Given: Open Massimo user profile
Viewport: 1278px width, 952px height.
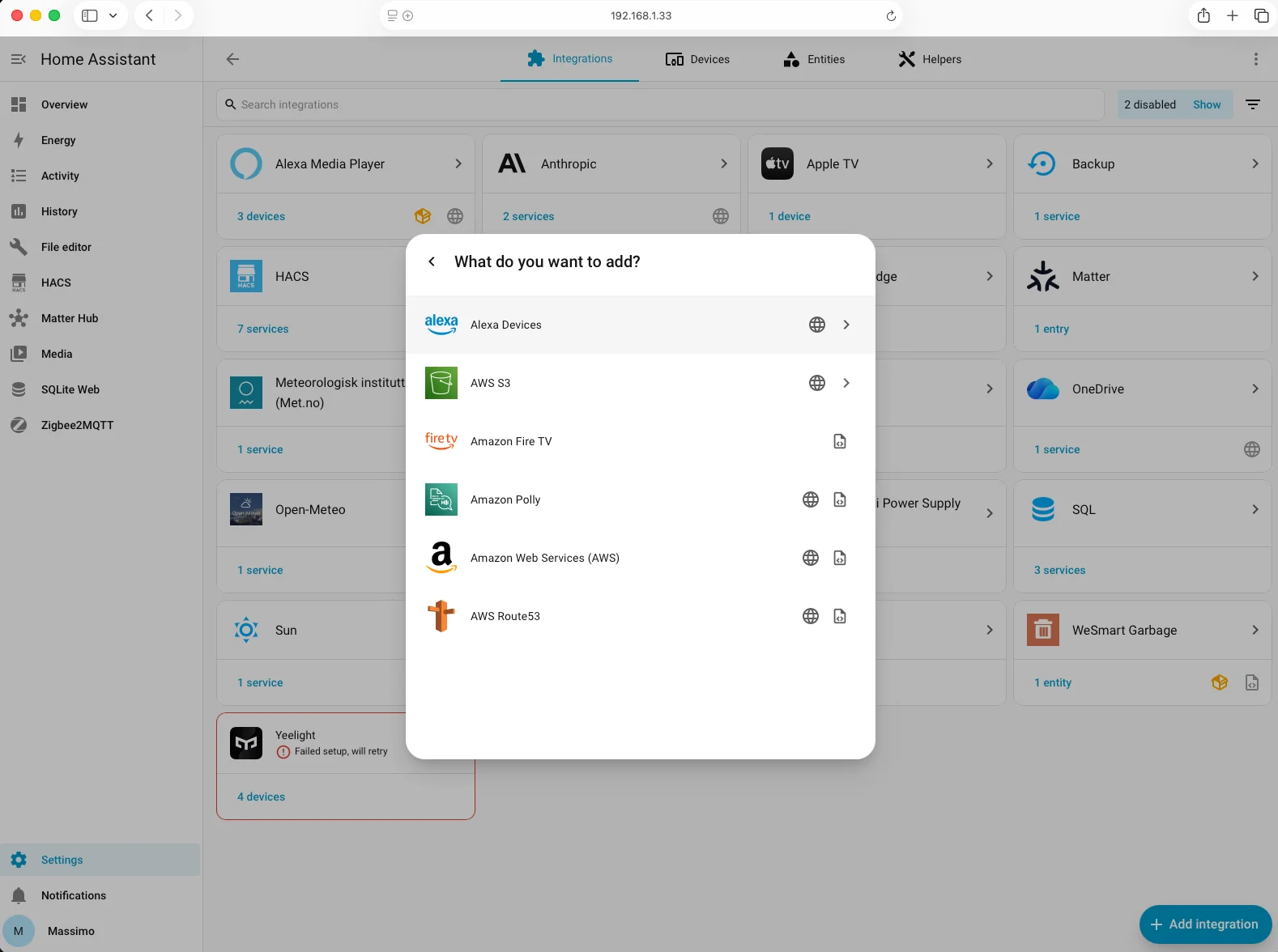Looking at the screenshot, I should coord(100,931).
